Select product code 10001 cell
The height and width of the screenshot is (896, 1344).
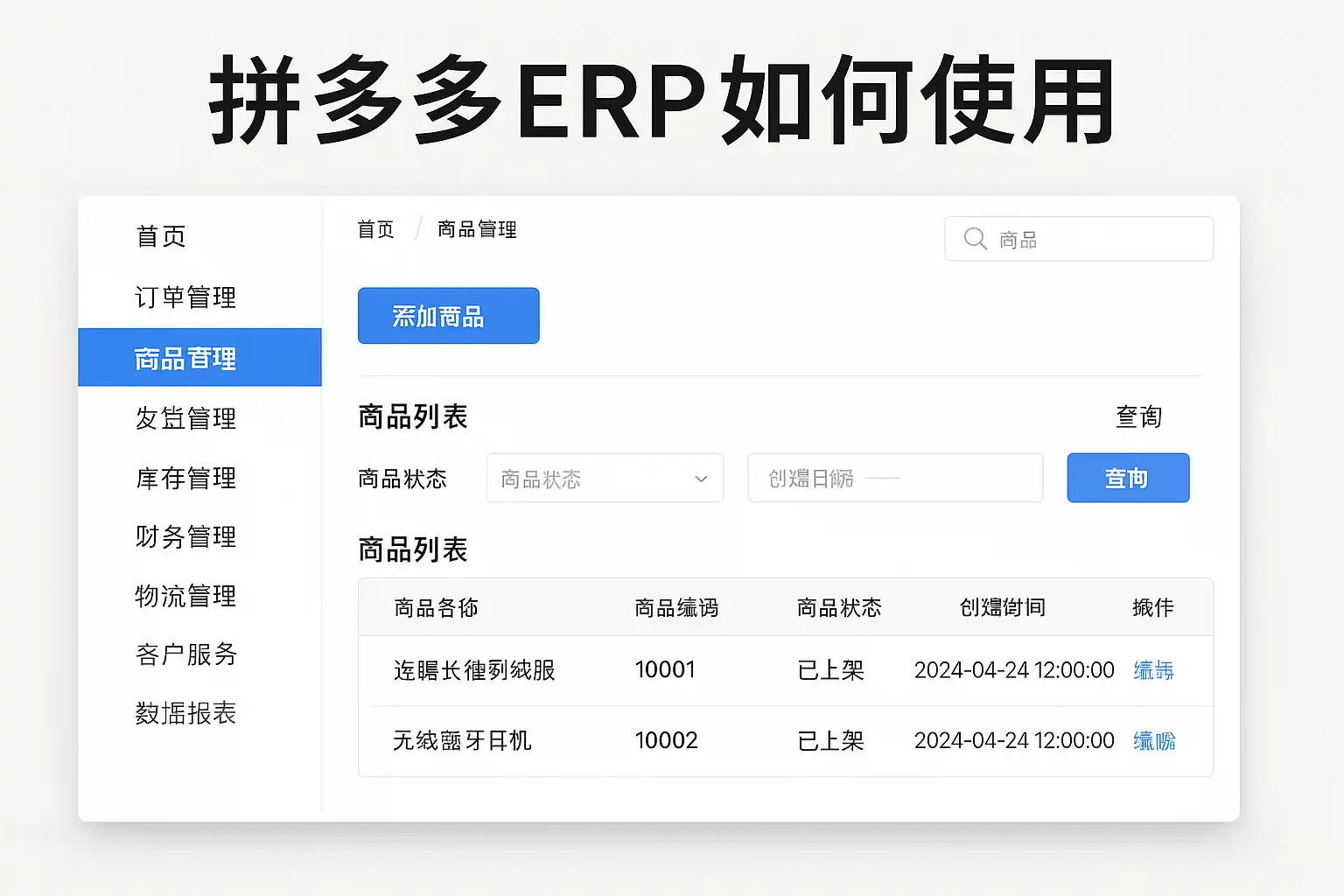click(x=665, y=670)
